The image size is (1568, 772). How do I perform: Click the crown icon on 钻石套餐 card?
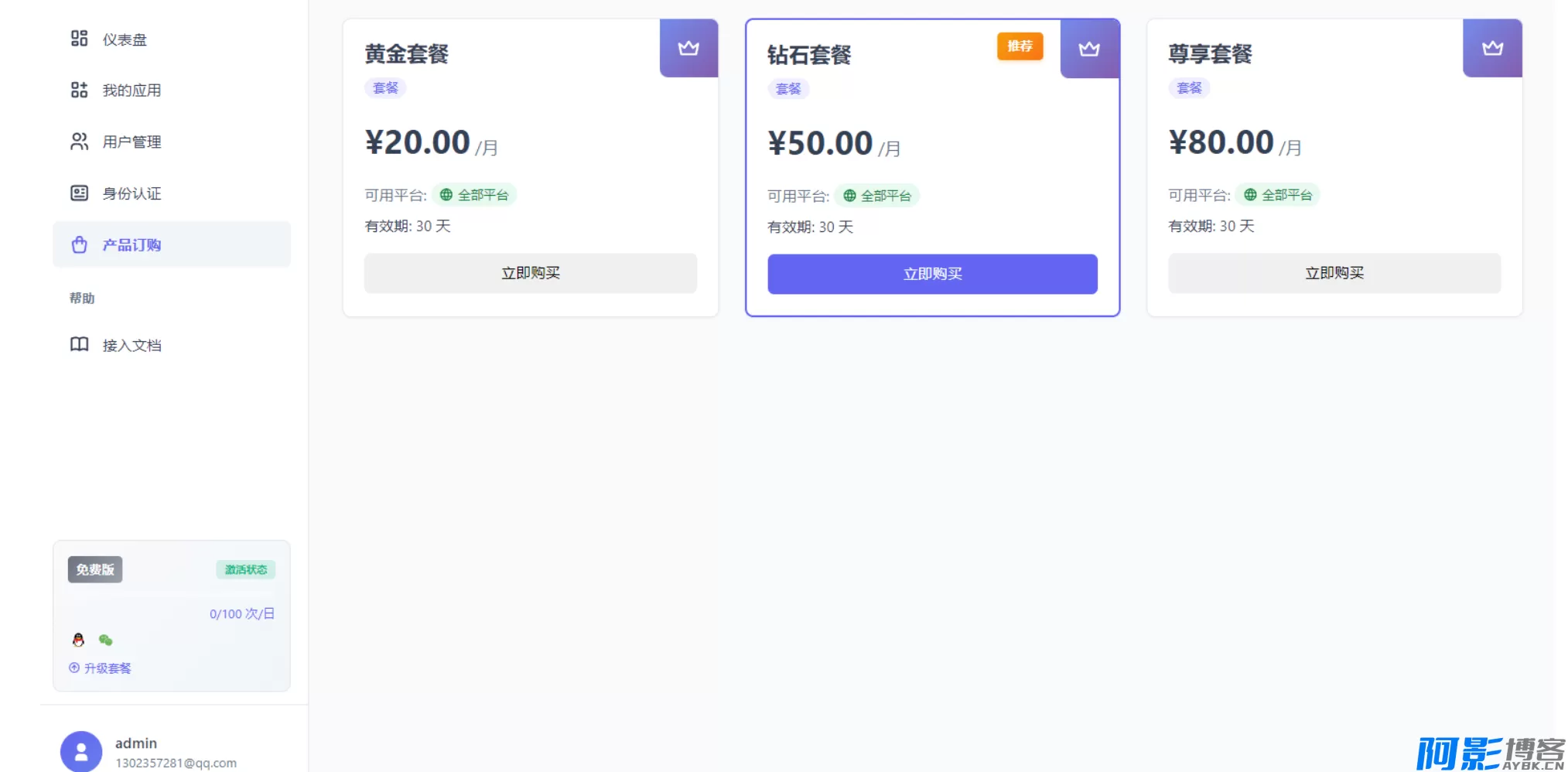click(x=1088, y=50)
